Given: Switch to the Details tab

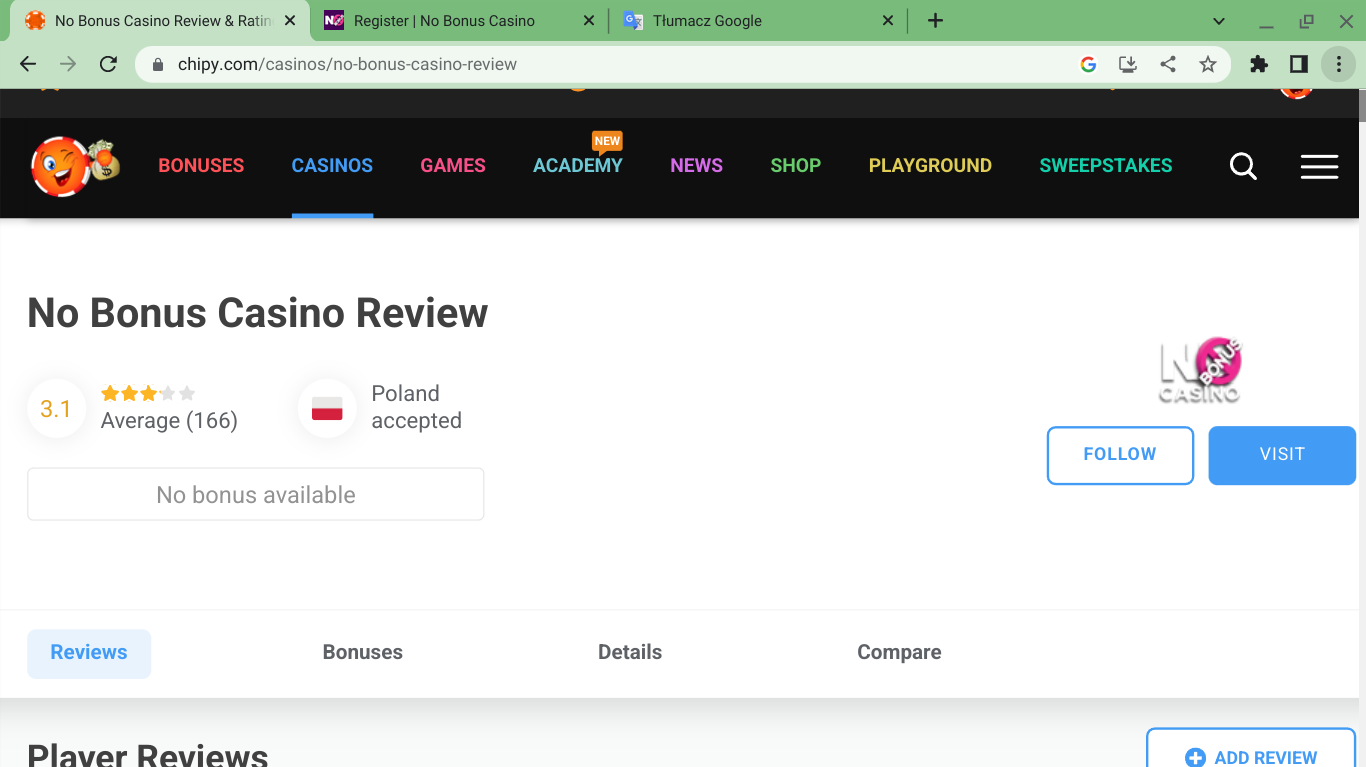Looking at the screenshot, I should coord(630,652).
